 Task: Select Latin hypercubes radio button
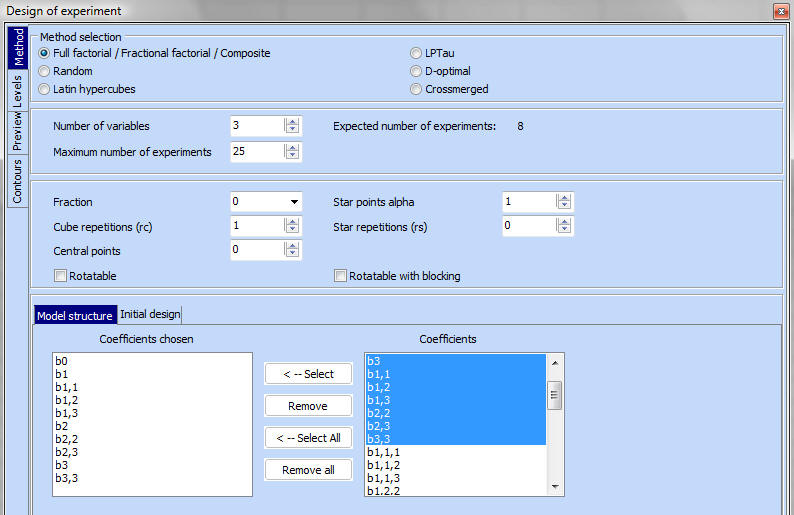(x=44, y=89)
